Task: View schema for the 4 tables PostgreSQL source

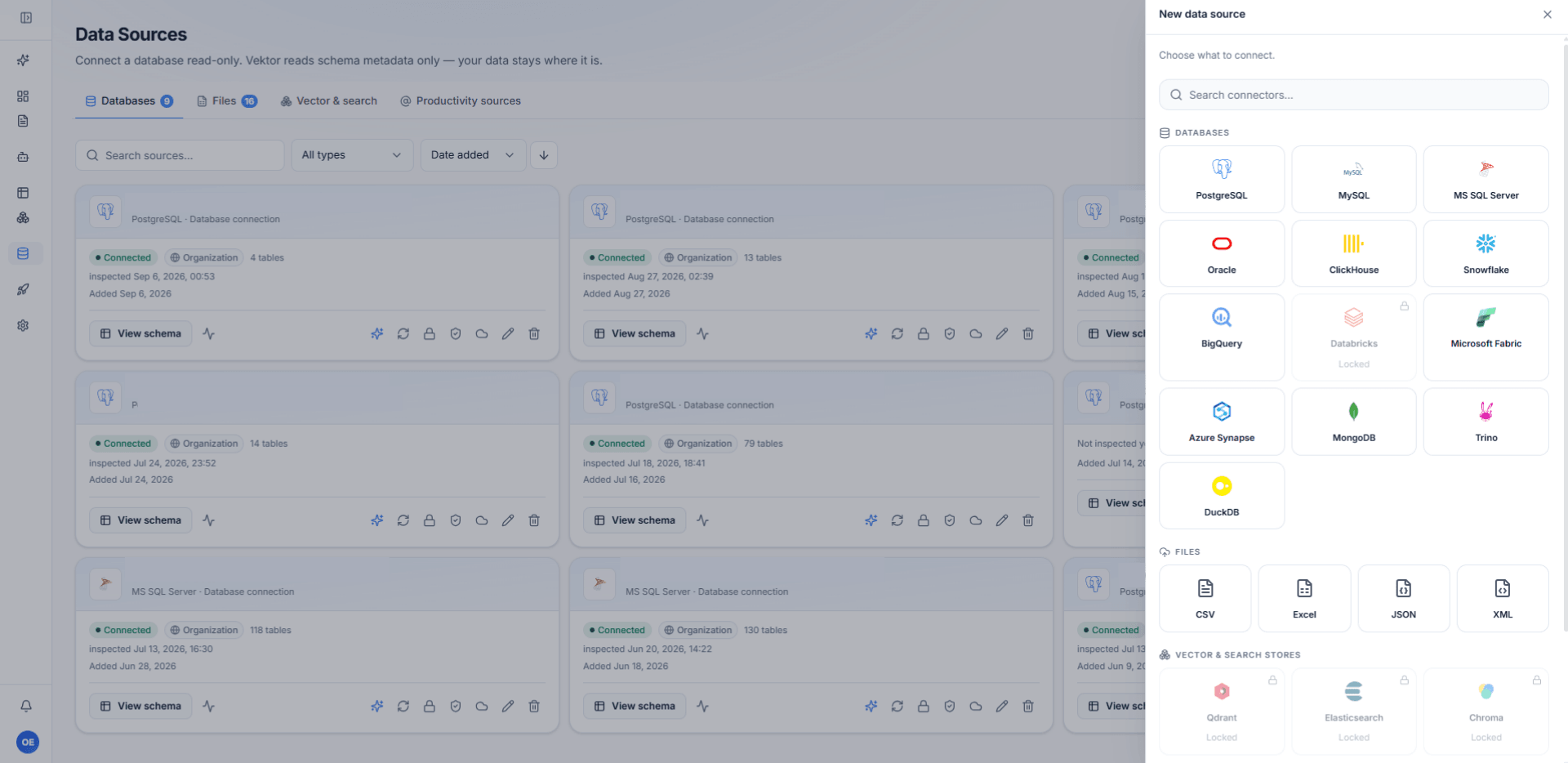Action: tap(140, 333)
